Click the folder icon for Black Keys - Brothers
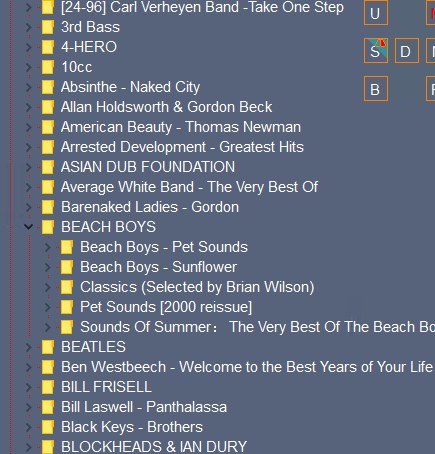 [x=48, y=427]
